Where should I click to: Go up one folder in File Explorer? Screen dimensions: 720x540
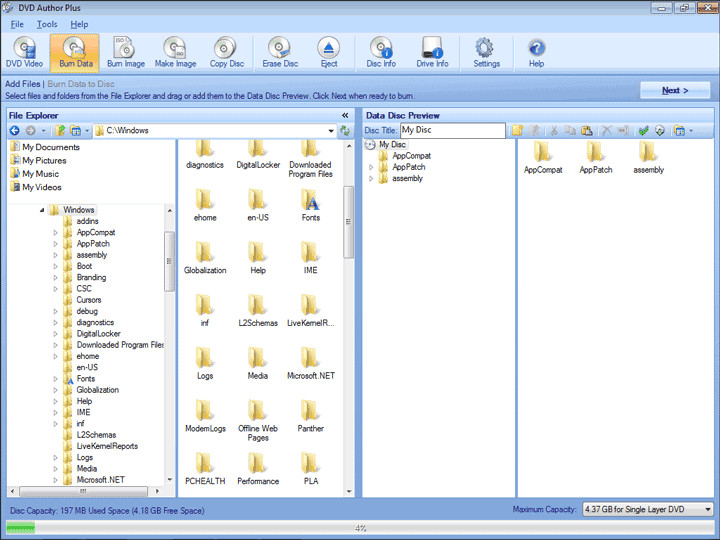pos(60,131)
